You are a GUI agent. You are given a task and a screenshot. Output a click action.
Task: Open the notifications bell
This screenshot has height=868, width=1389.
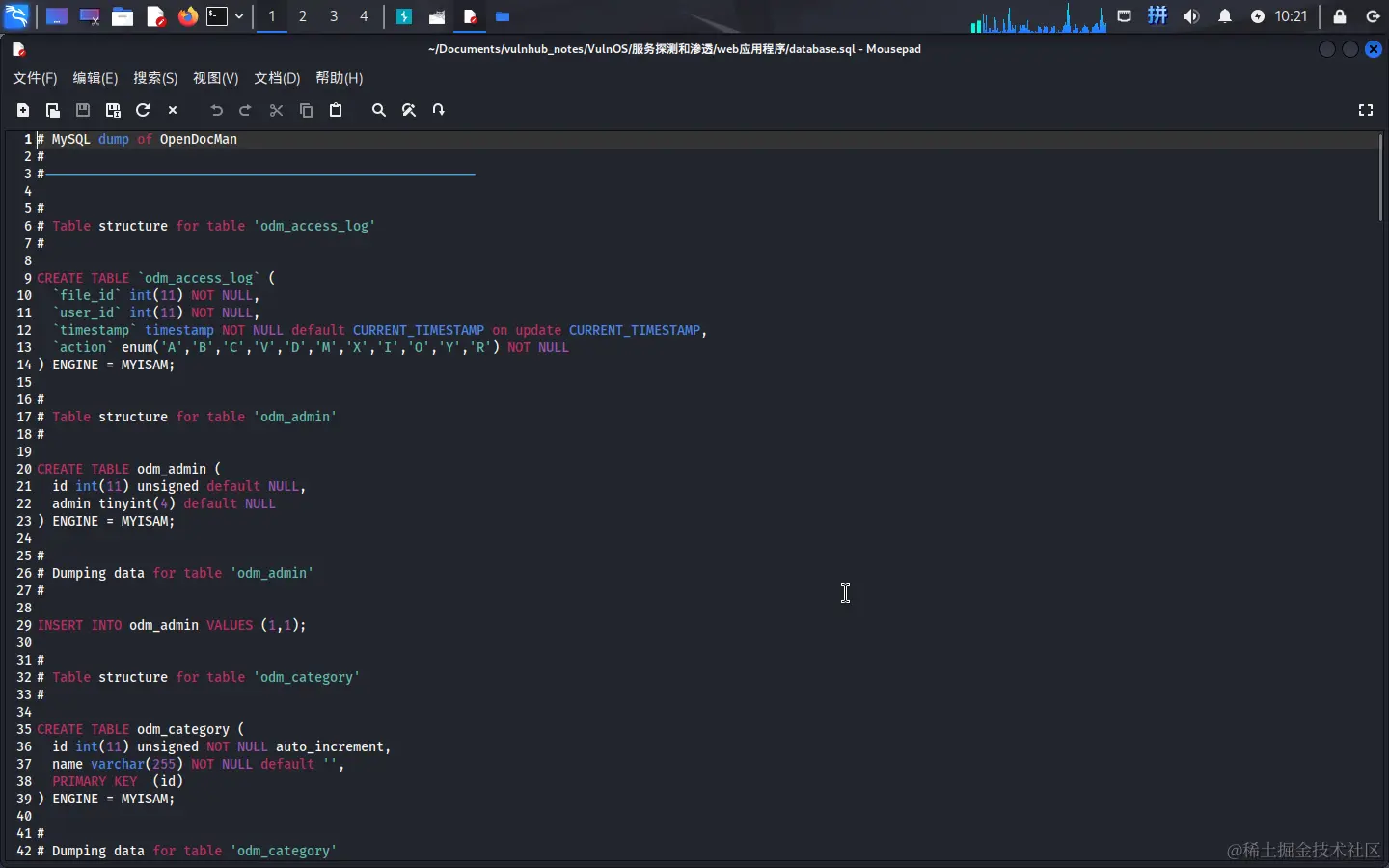[1225, 16]
